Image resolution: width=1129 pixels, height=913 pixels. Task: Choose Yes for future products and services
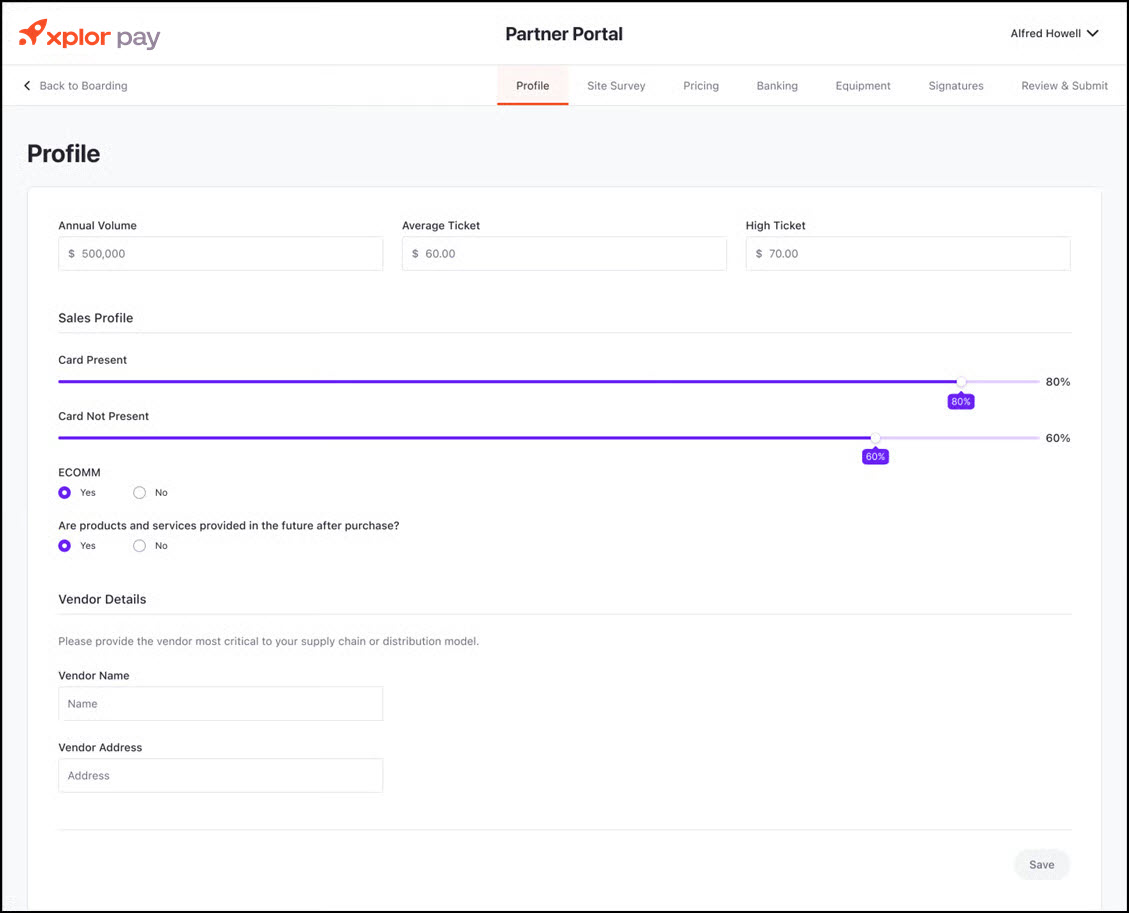pos(65,546)
